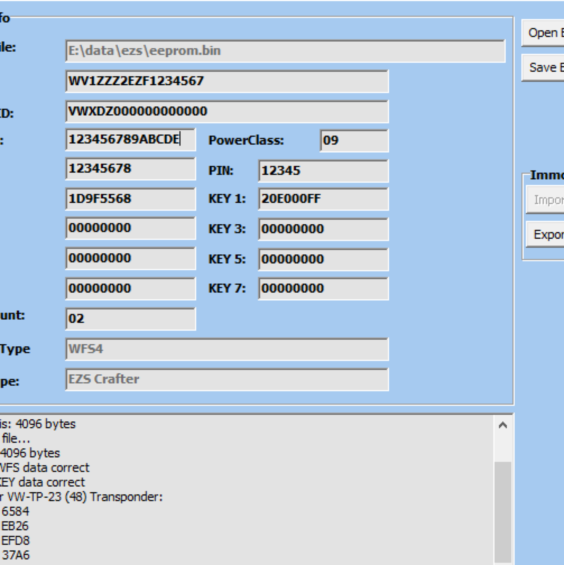Click the WV1ZZZ2EZF1234567 VIN field
This screenshot has height=565, width=564.
pyautogui.click(x=227, y=81)
